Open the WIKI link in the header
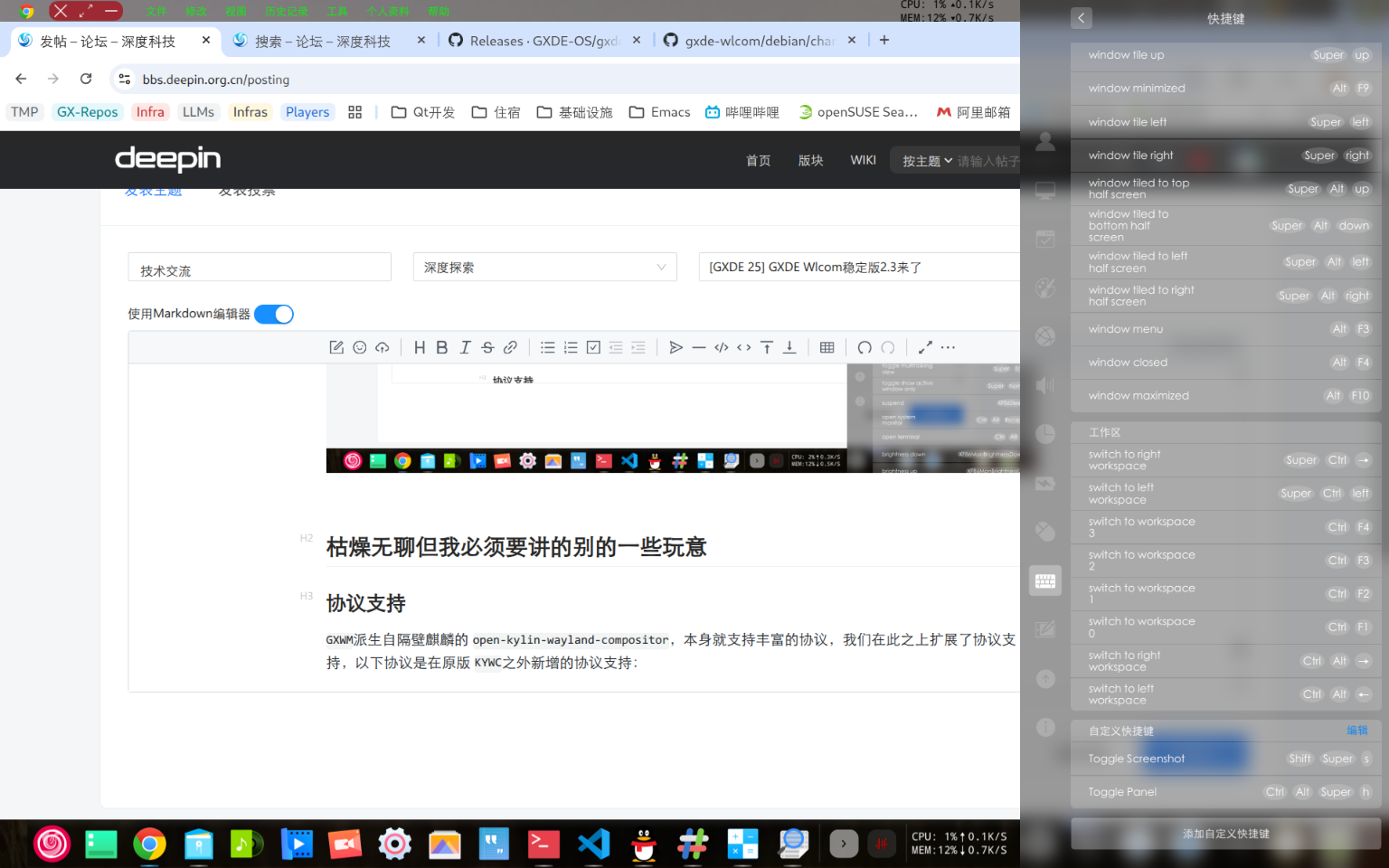 point(864,160)
